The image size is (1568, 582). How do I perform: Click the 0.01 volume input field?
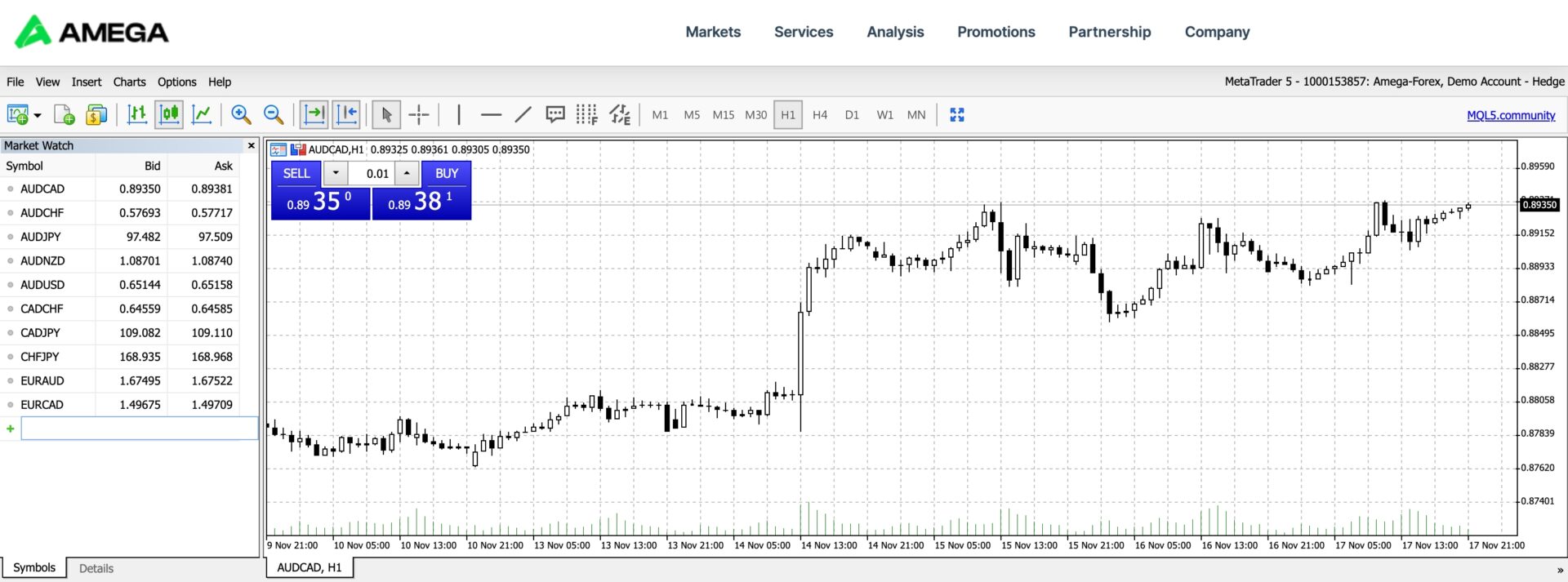click(372, 173)
